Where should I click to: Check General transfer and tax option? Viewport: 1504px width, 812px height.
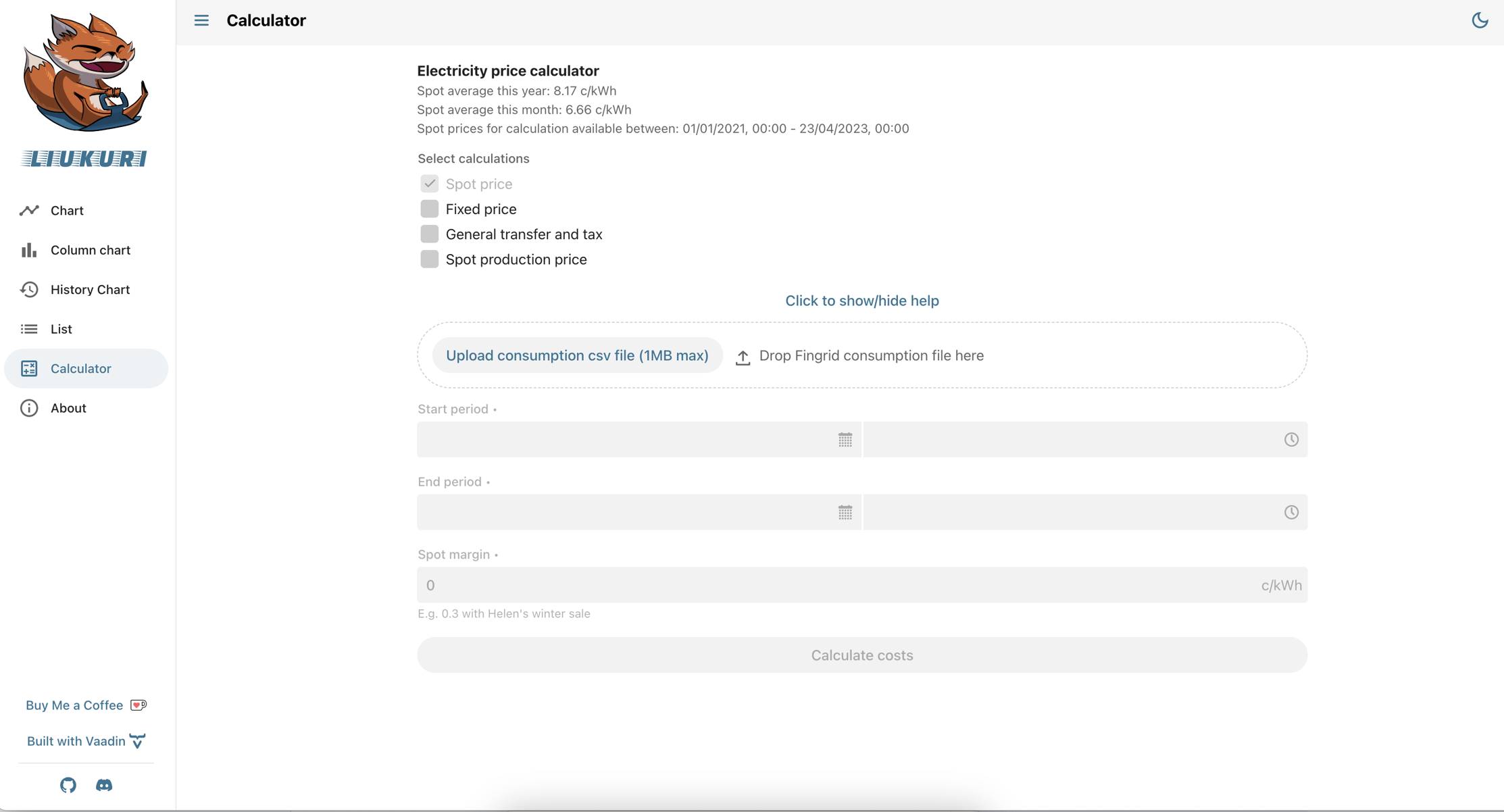coord(430,234)
